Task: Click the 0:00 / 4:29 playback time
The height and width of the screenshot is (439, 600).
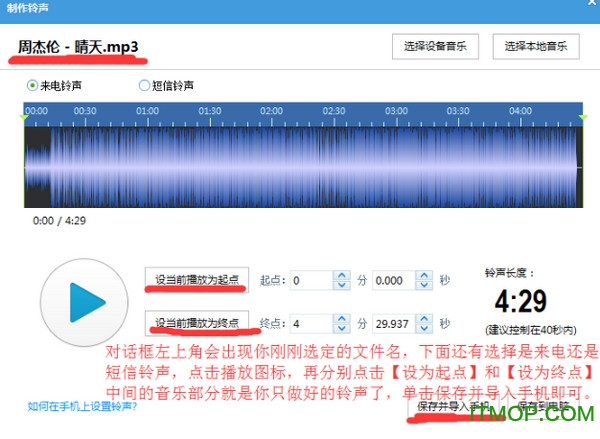Action: click(x=59, y=221)
